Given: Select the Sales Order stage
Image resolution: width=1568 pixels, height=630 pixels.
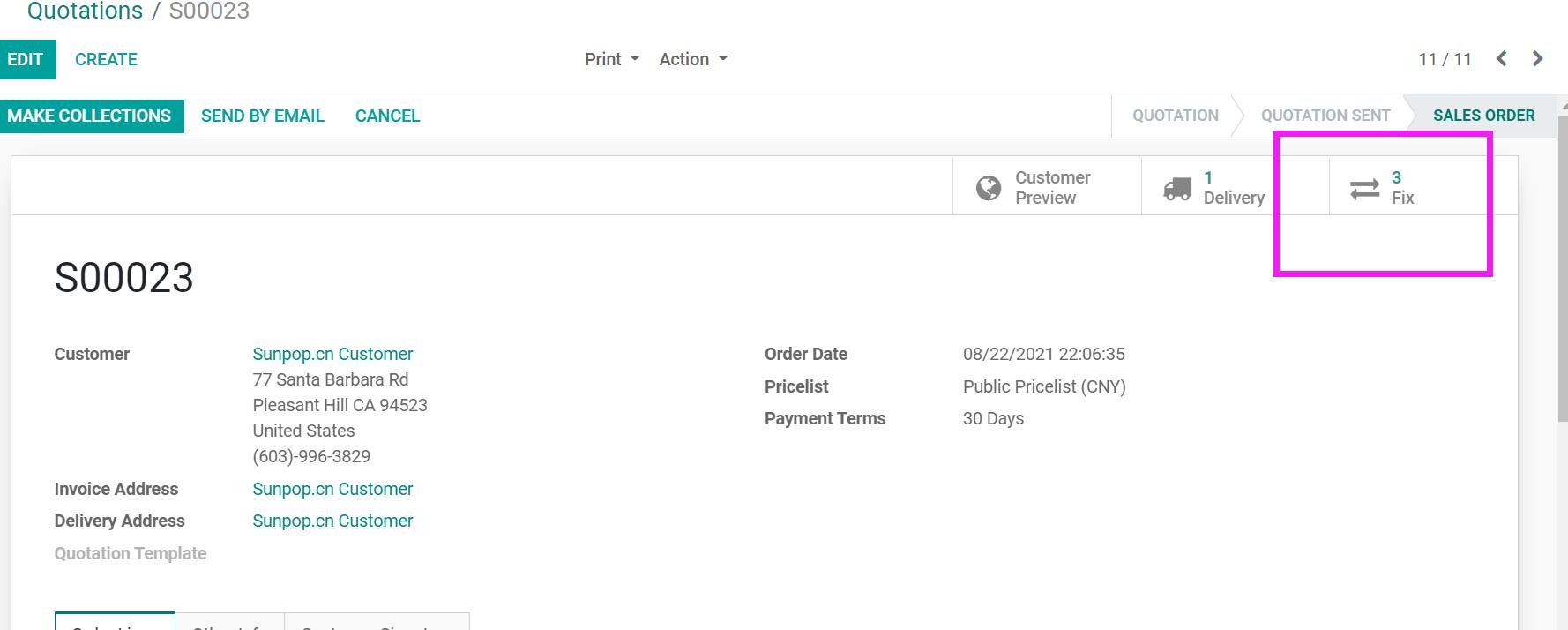Looking at the screenshot, I should tap(1483, 116).
